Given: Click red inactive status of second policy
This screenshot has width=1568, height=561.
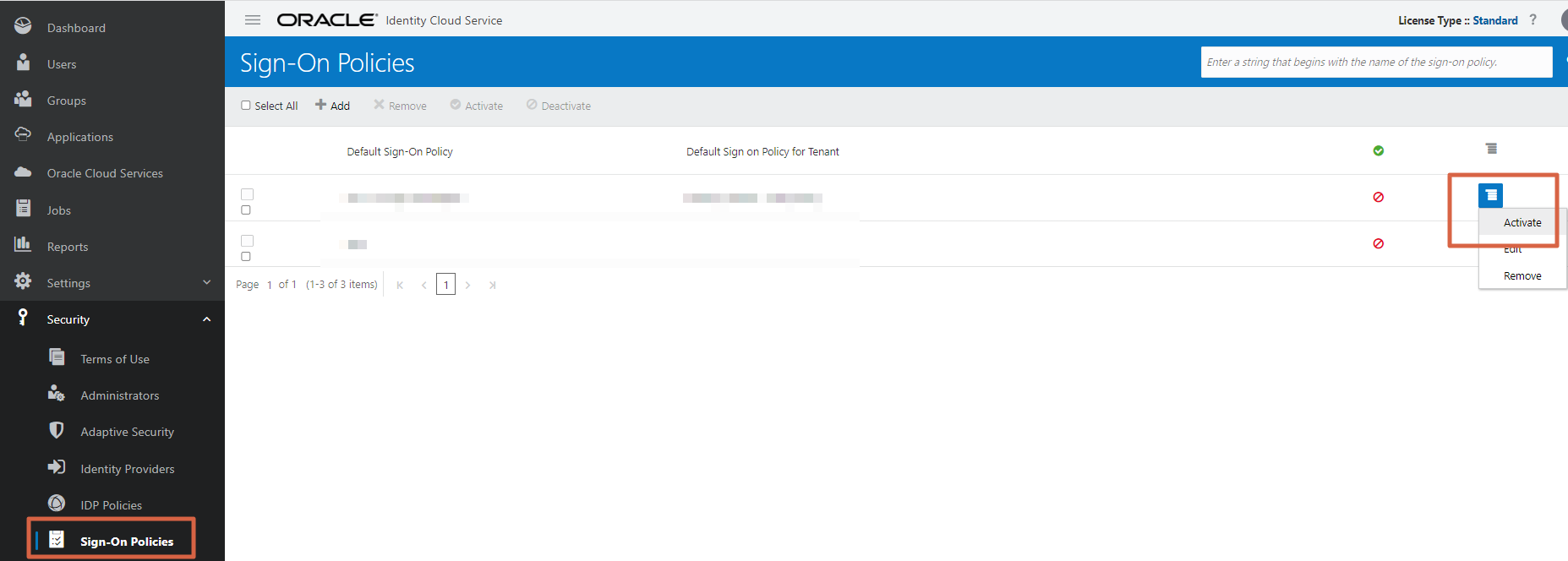Looking at the screenshot, I should (x=1379, y=197).
